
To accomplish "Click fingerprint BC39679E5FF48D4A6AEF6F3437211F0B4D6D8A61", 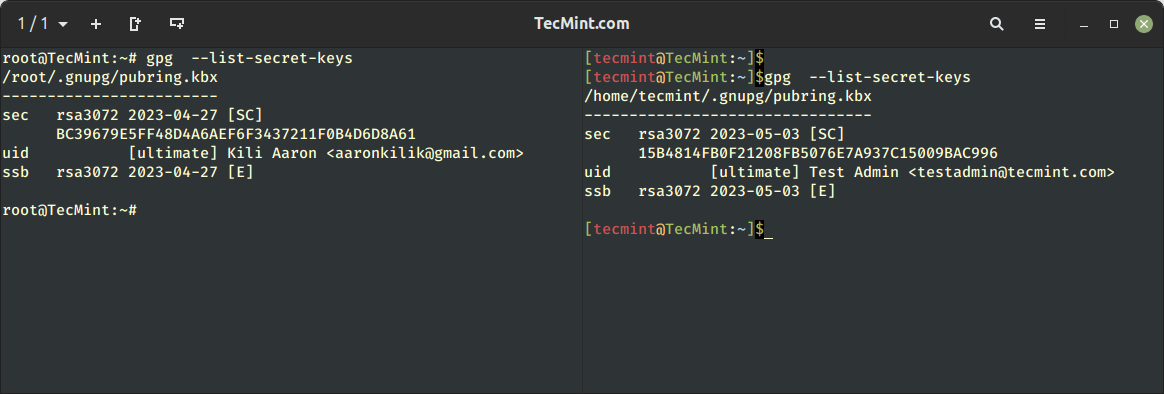I will pos(235,134).
